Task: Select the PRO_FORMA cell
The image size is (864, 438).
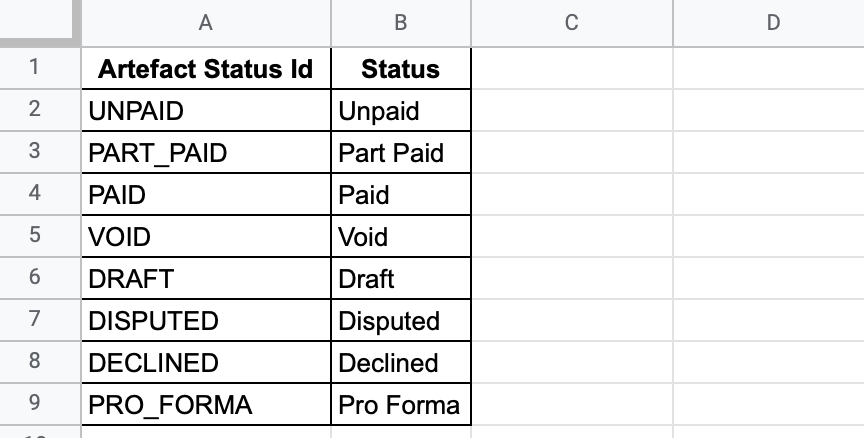Action: coord(206,404)
